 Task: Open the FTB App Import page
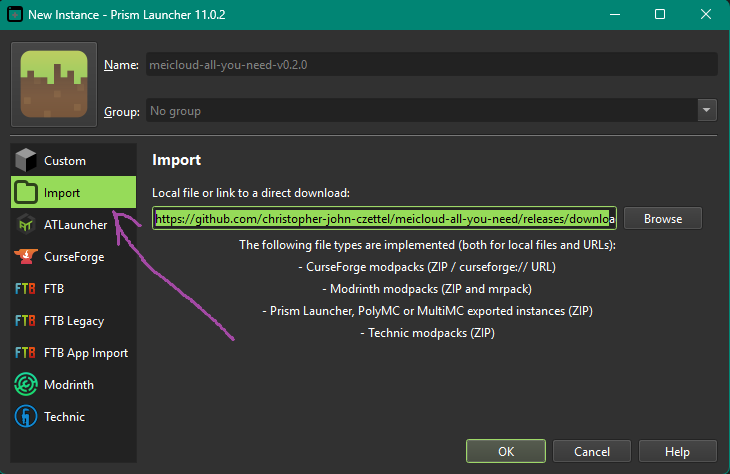tap(74, 352)
